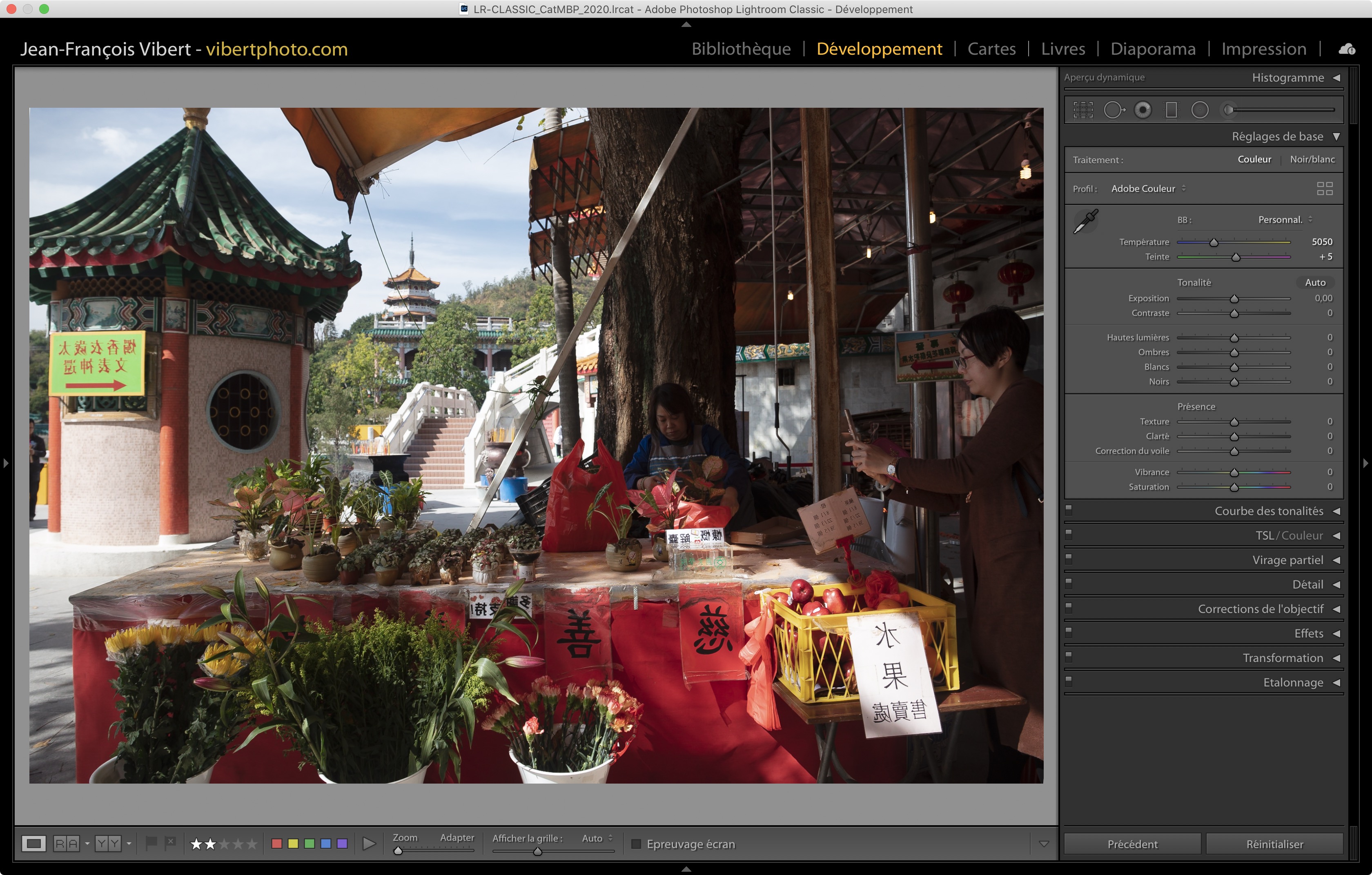This screenshot has width=1372, height=875.
Task: Select the red eye correction tool
Action: [x=1143, y=110]
